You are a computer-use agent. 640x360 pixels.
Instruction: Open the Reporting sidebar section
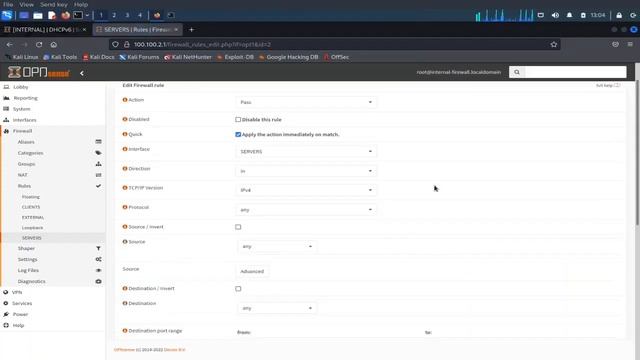coord(25,98)
